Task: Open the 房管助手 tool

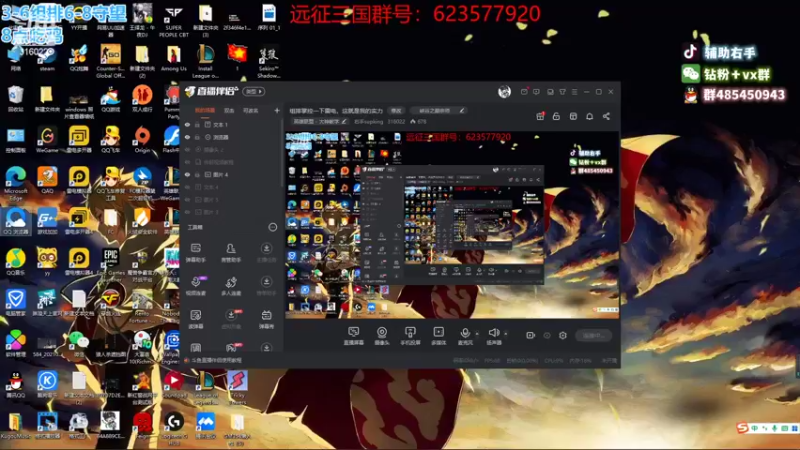Action: [x=231, y=253]
